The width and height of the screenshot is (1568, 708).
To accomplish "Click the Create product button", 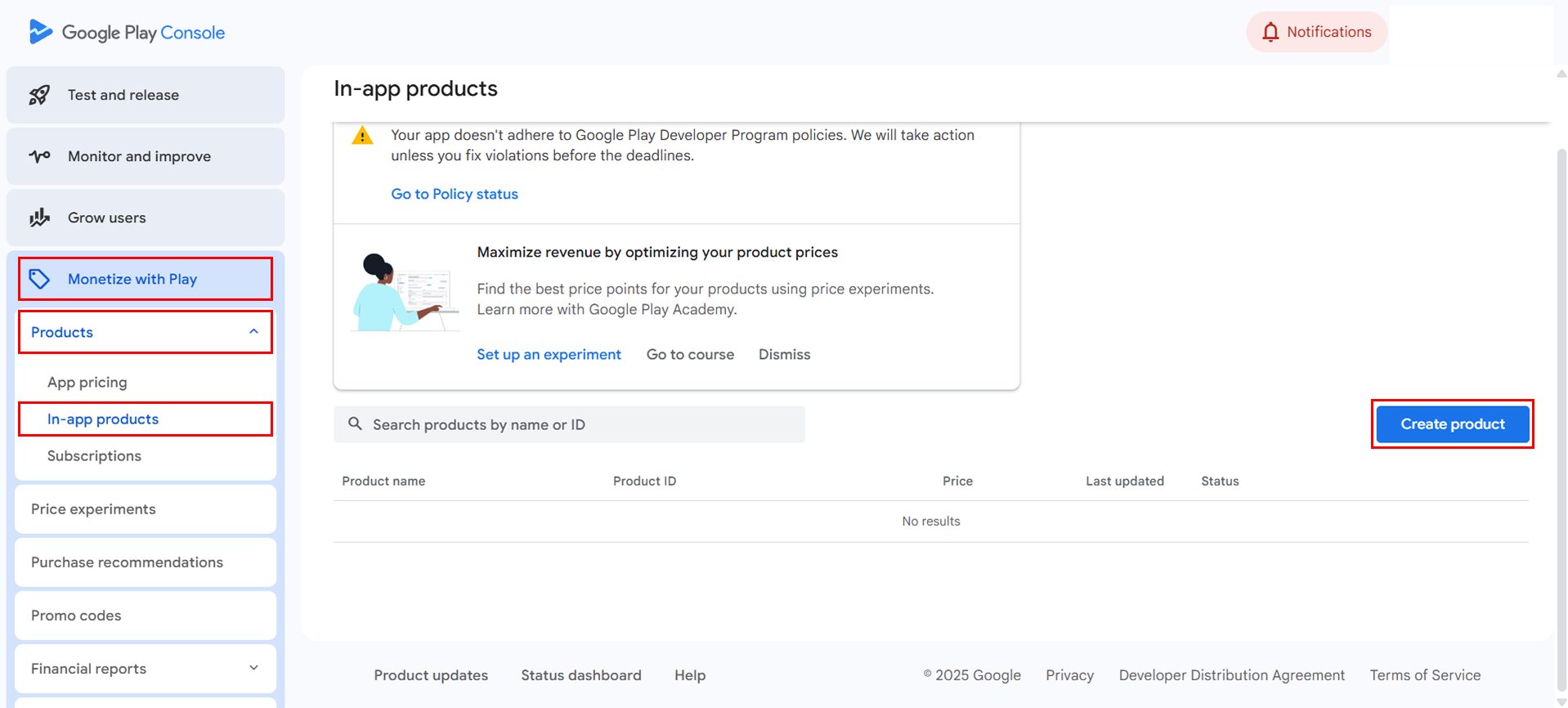I will (1452, 423).
